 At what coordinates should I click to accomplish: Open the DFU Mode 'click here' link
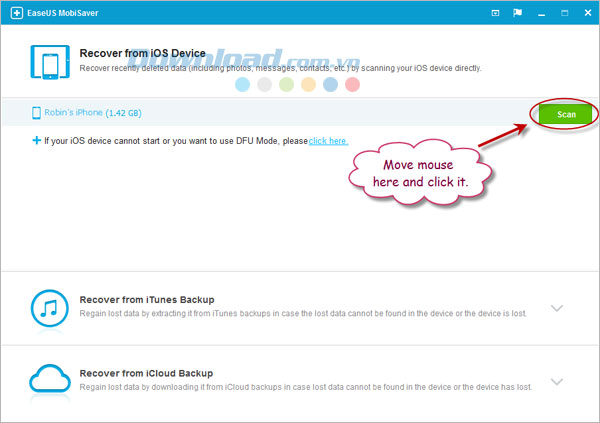328,141
